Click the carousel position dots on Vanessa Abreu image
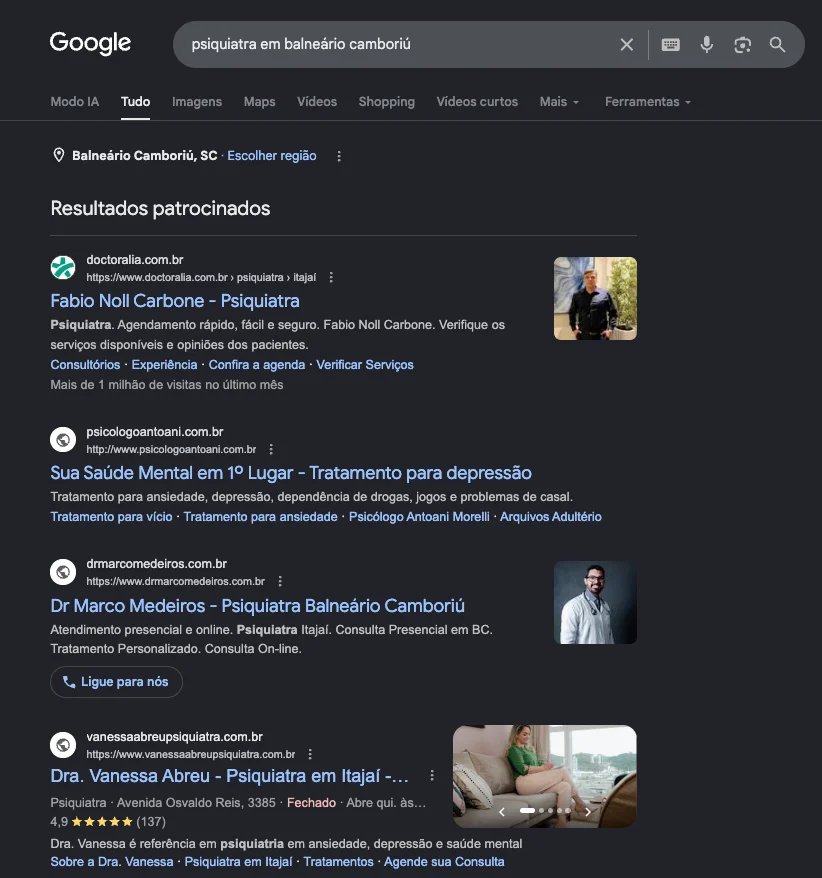 pos(545,810)
